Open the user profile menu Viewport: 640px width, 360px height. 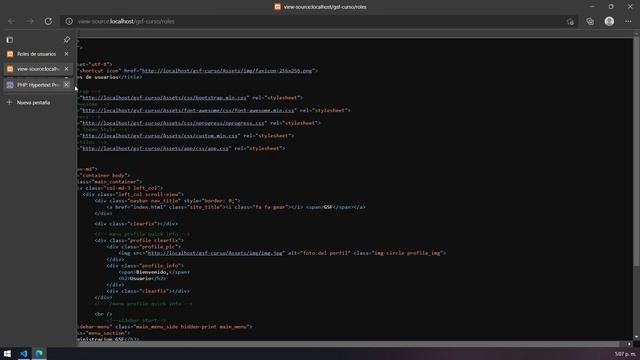tap(609, 21)
